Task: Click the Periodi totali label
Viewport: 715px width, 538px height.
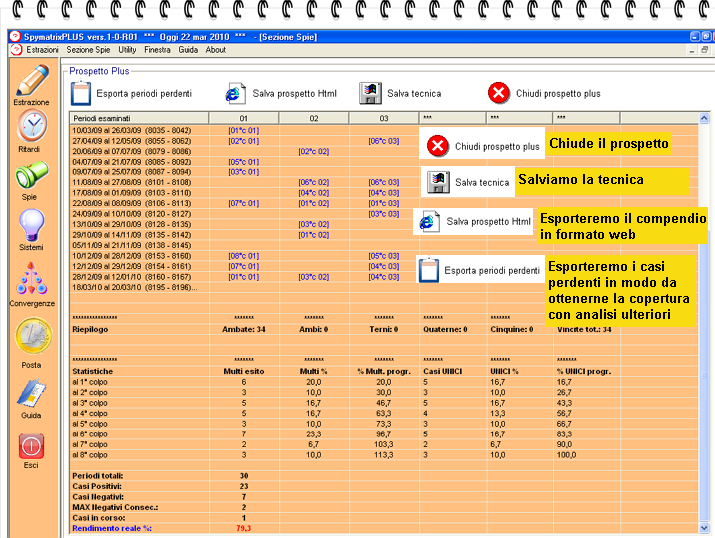Action: [x=98, y=476]
